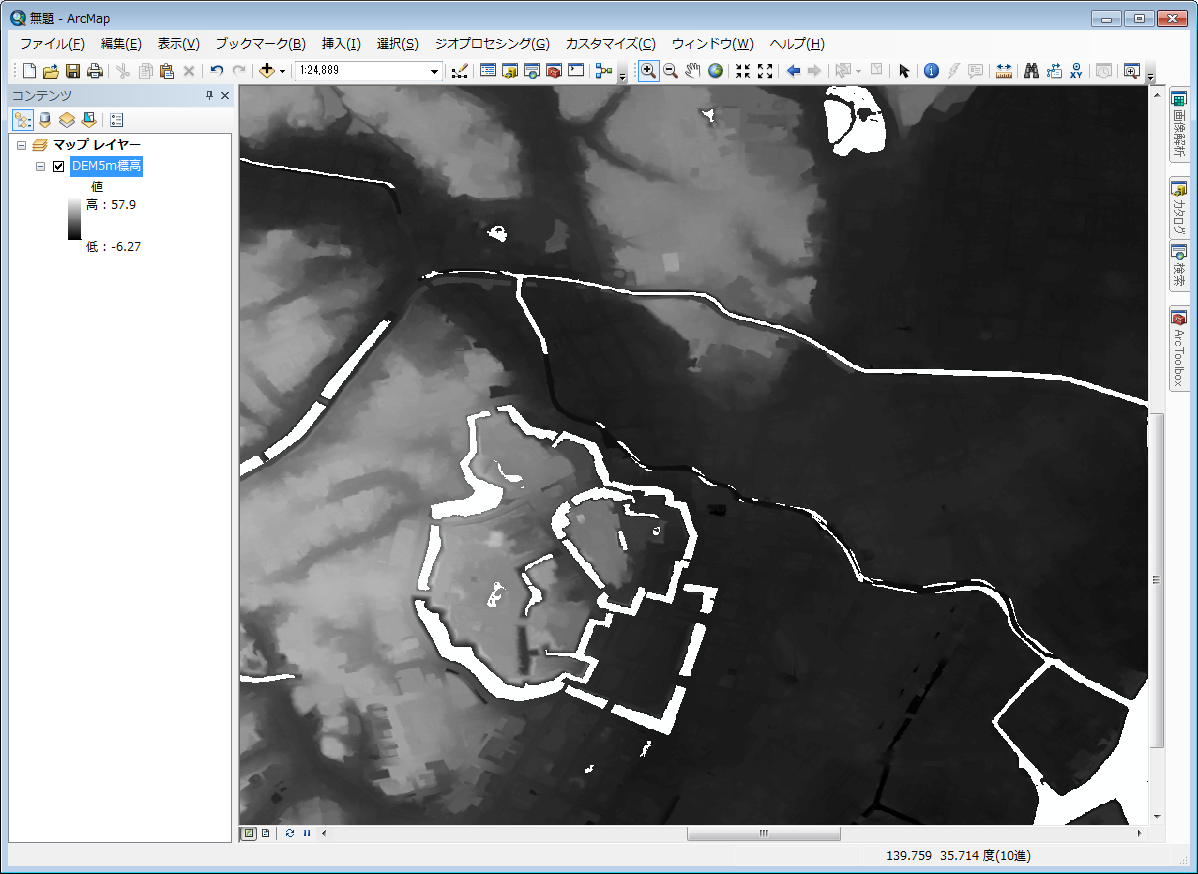Screen dimensions: 1198x874
Task: Open the Editor toolbar icon
Action: click(459, 71)
